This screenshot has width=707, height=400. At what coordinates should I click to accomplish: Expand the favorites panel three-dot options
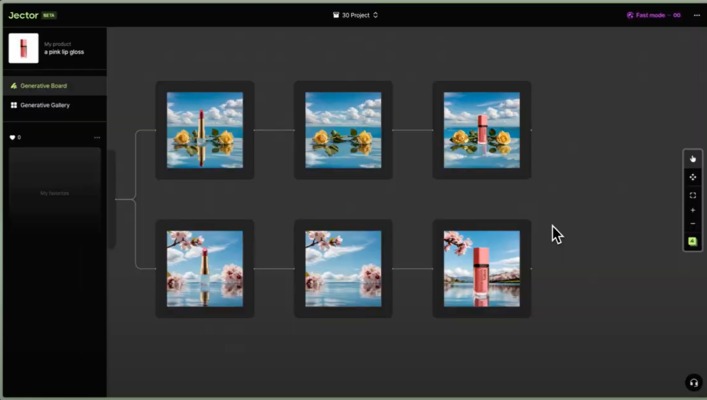pyautogui.click(x=97, y=137)
